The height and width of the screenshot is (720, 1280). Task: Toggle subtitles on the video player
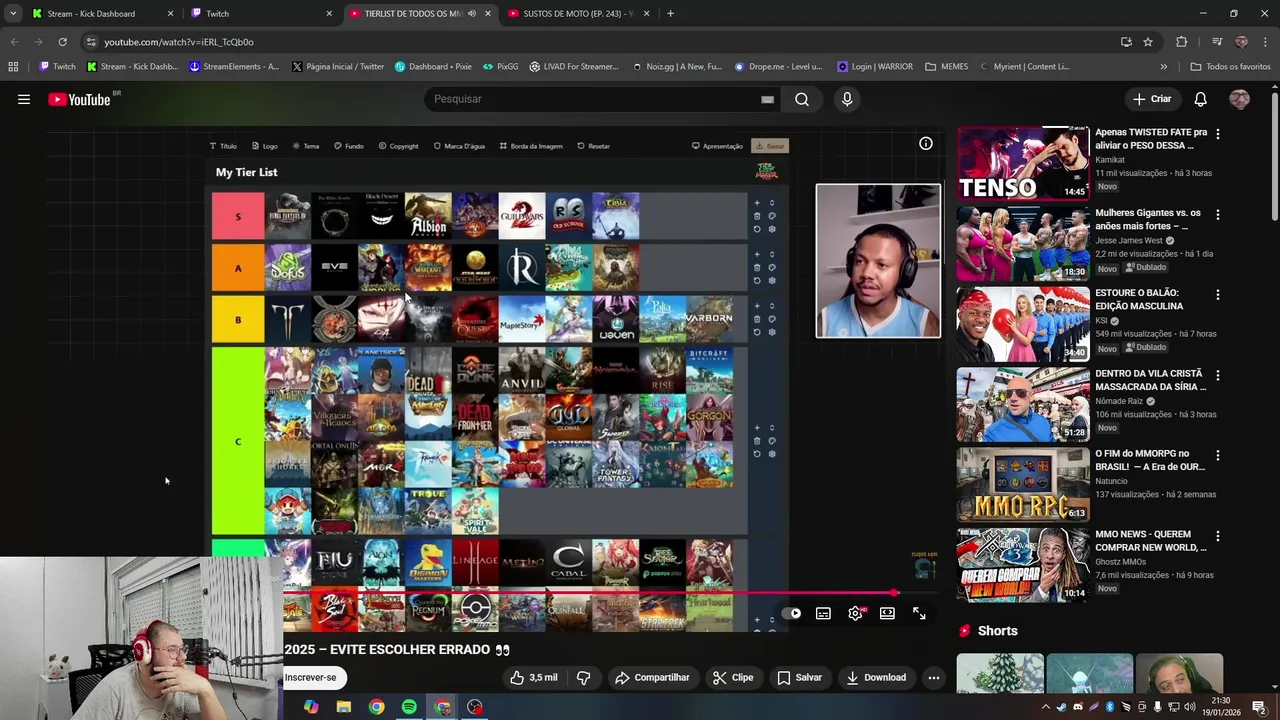823,614
